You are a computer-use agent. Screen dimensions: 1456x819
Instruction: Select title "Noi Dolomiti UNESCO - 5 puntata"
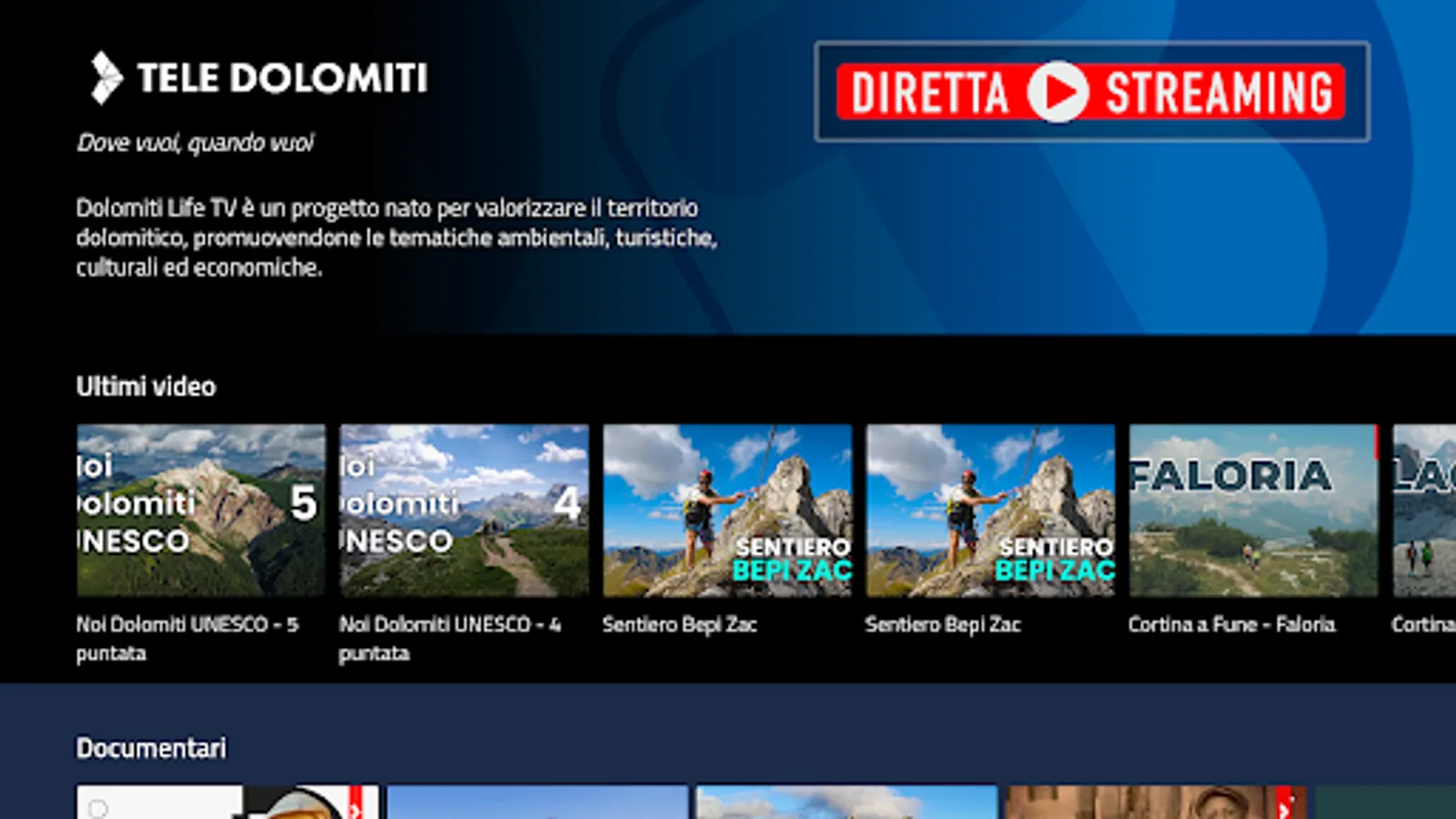point(187,639)
